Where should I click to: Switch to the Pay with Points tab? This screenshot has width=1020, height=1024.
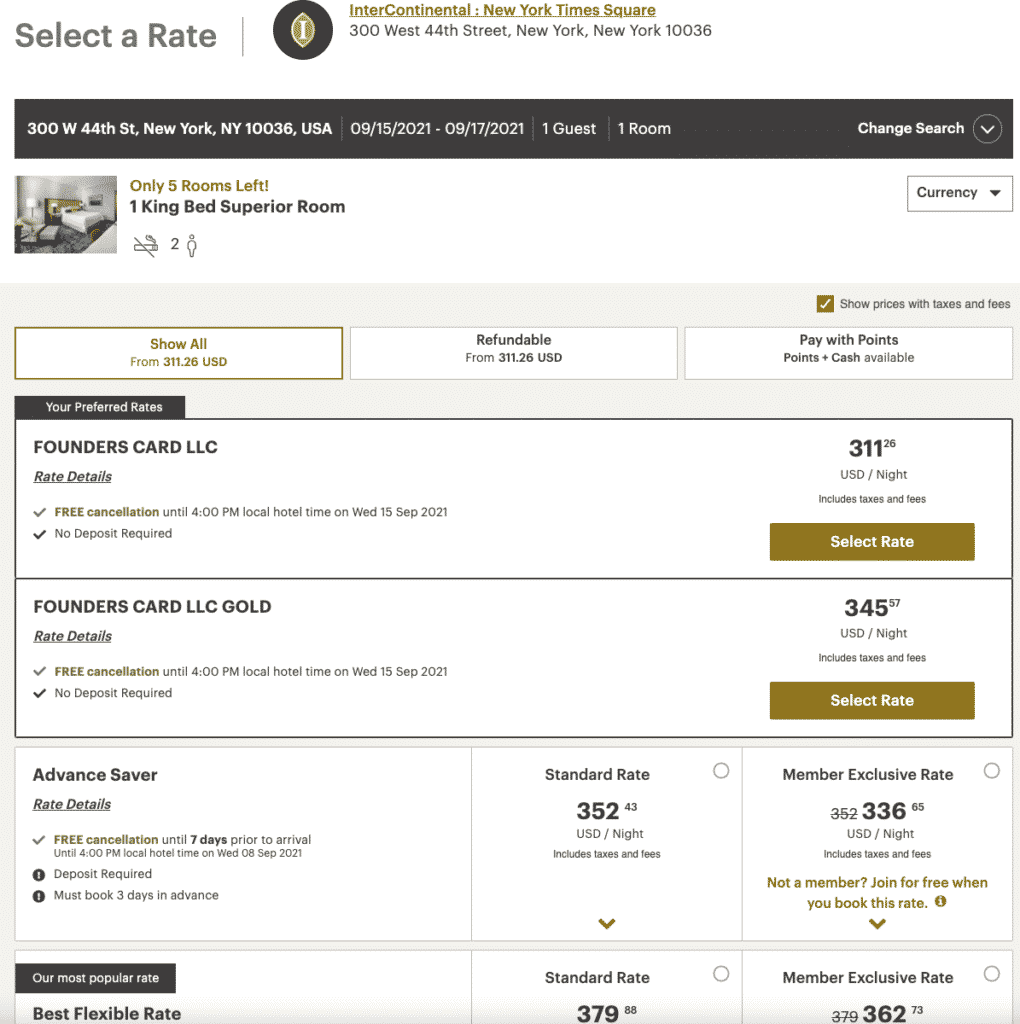[848, 348]
